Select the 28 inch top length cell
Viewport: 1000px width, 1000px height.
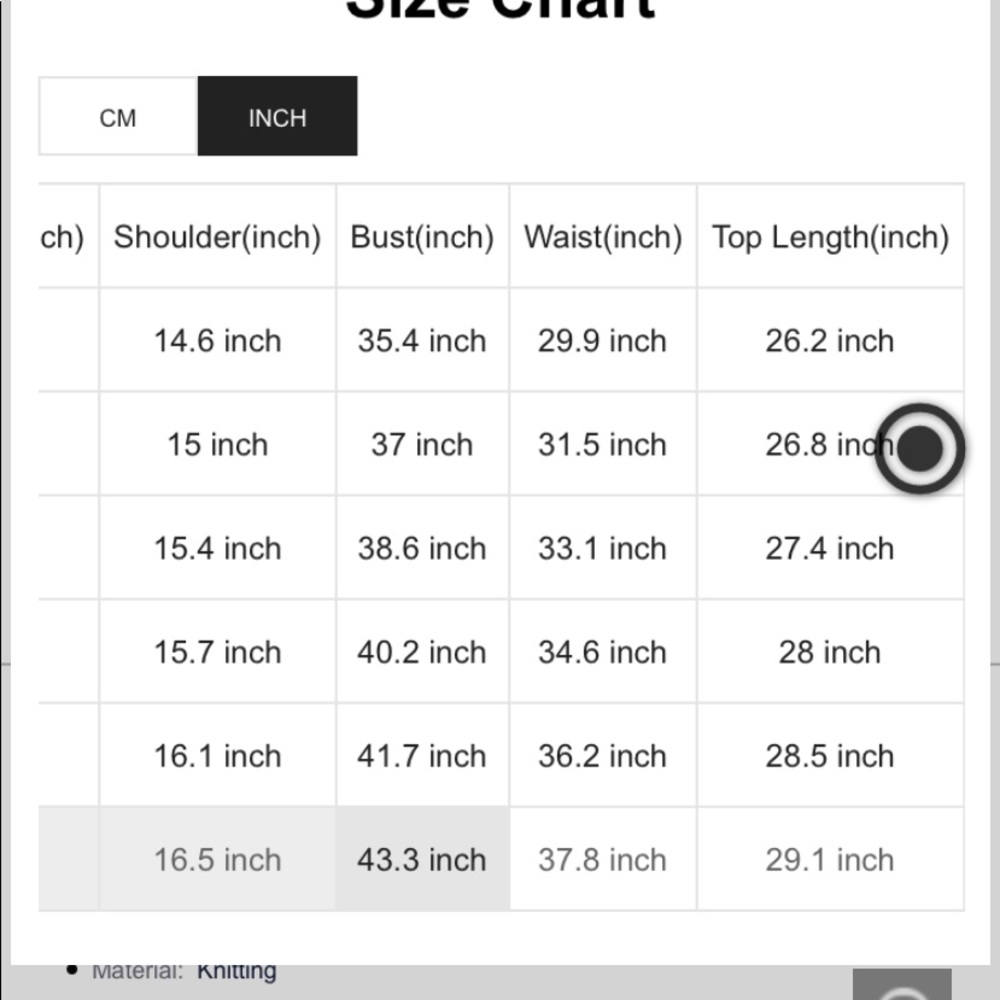tap(830, 652)
